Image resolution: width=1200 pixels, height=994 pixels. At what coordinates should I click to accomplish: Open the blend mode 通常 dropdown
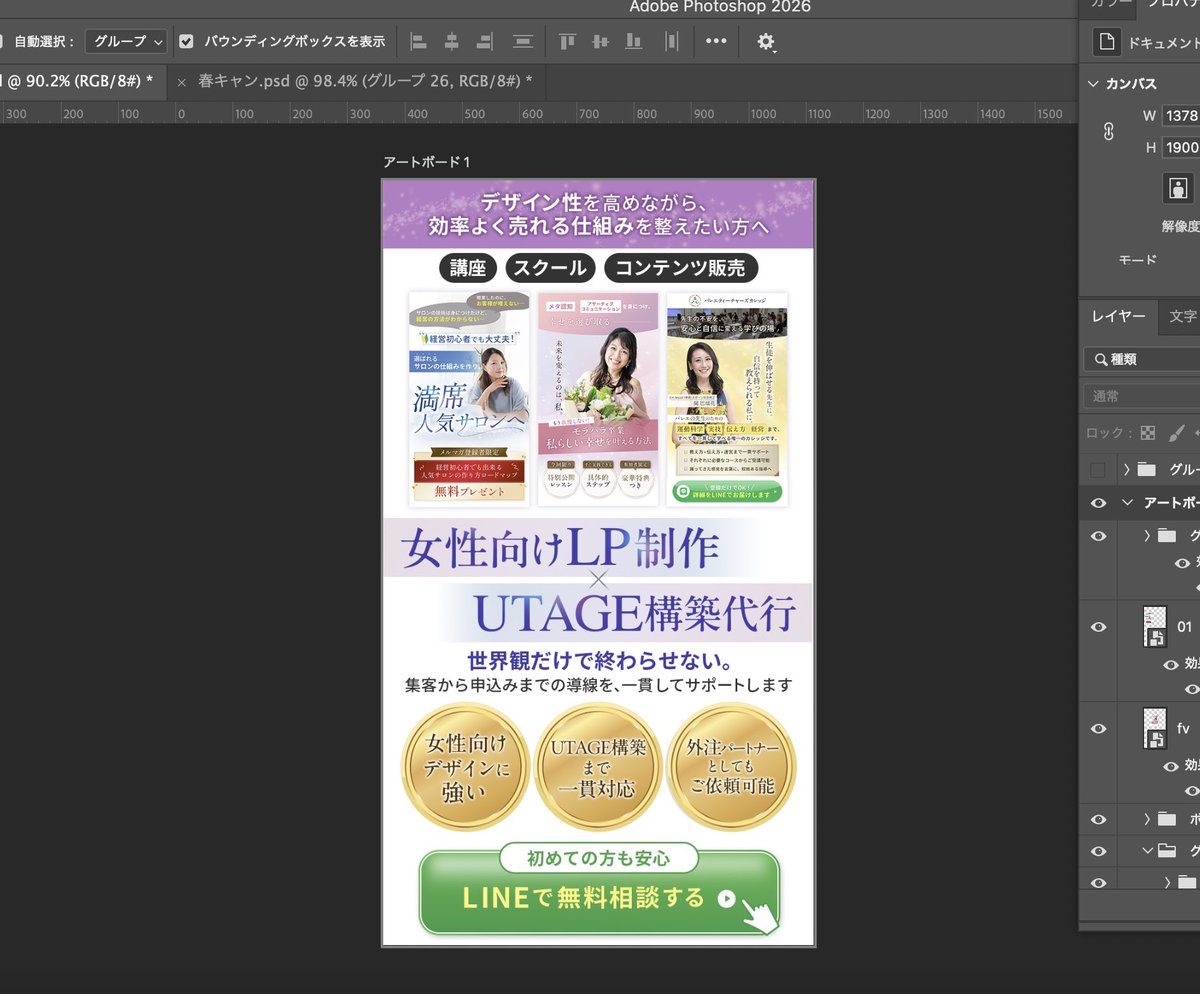(1143, 396)
